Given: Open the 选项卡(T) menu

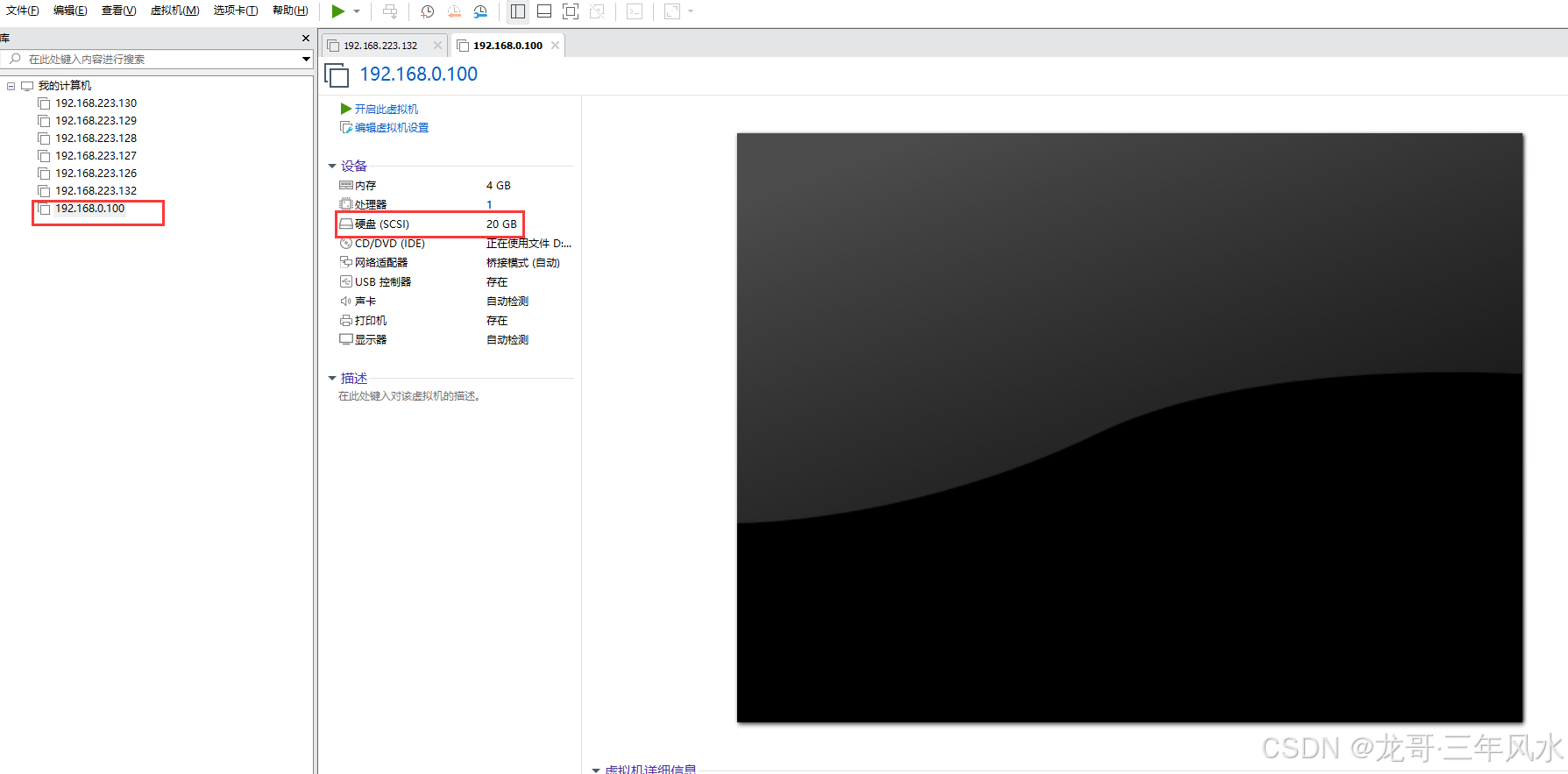Looking at the screenshot, I should (236, 11).
